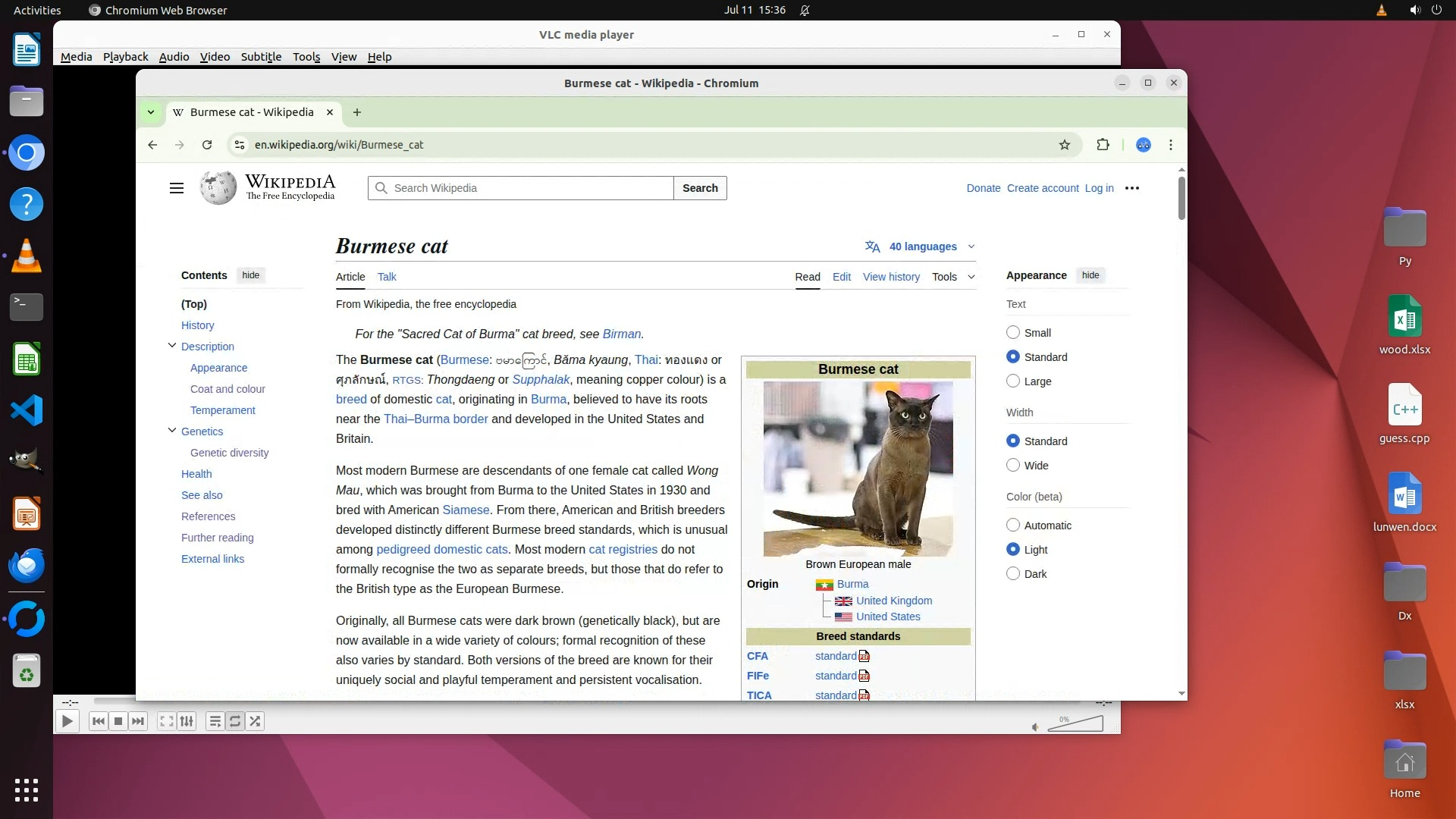This screenshot has width=1456, height=819.
Task: Open the Chromium extensions puzzle icon
Action: (x=1103, y=145)
